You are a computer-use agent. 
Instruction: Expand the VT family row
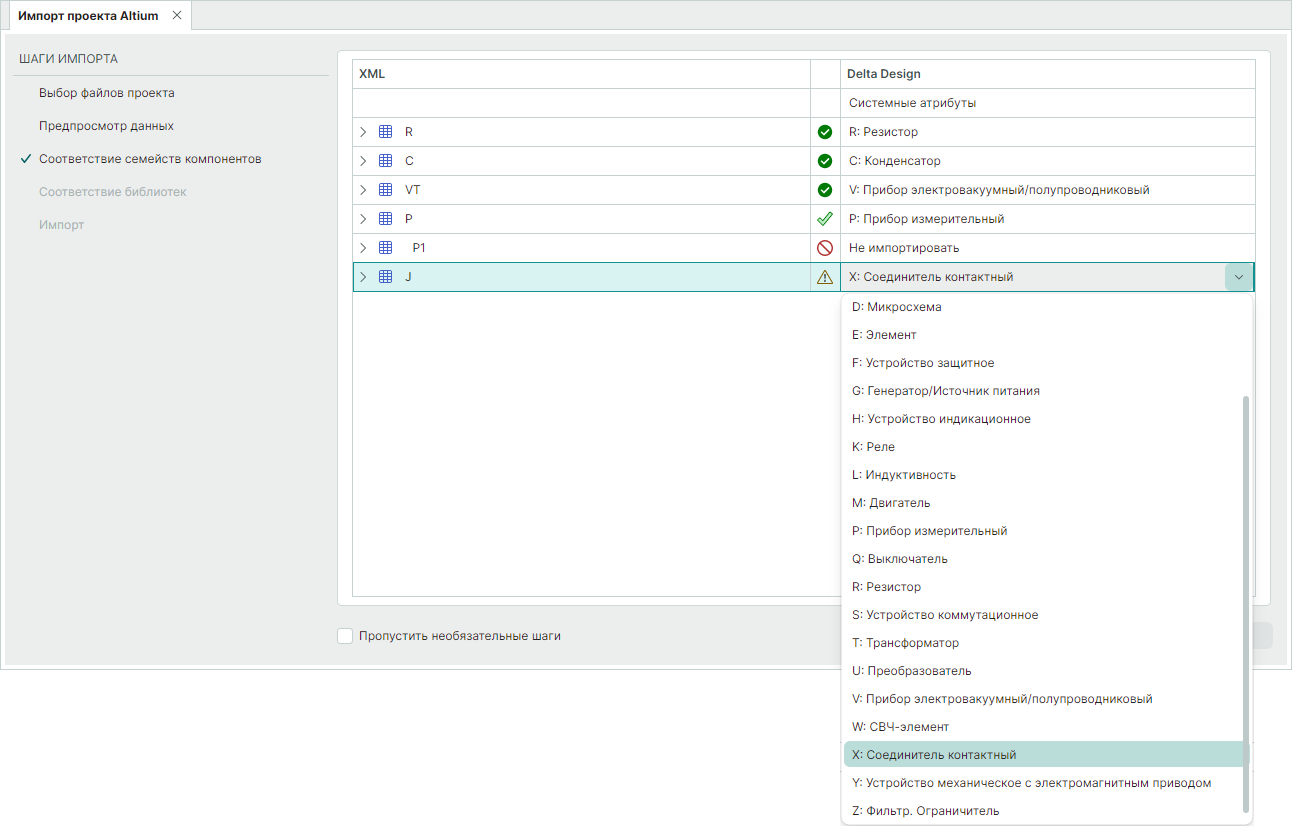pyautogui.click(x=363, y=190)
